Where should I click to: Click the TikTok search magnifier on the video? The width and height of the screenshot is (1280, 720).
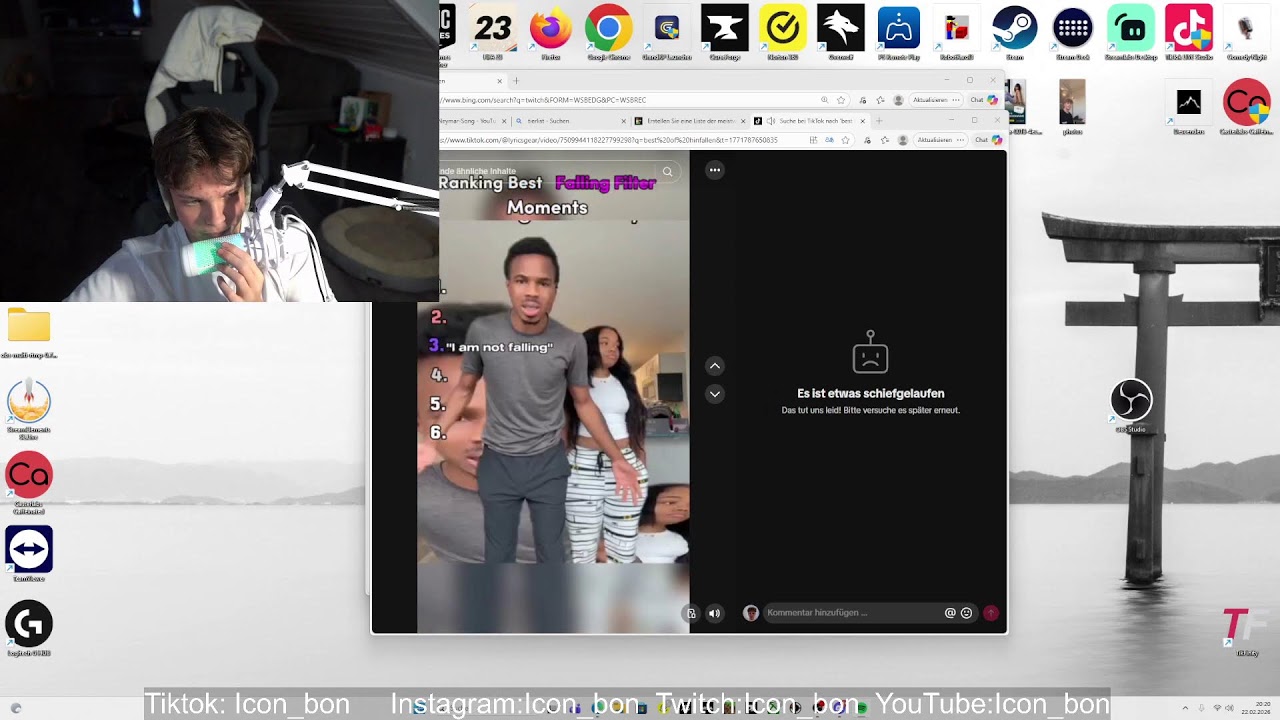pos(668,172)
